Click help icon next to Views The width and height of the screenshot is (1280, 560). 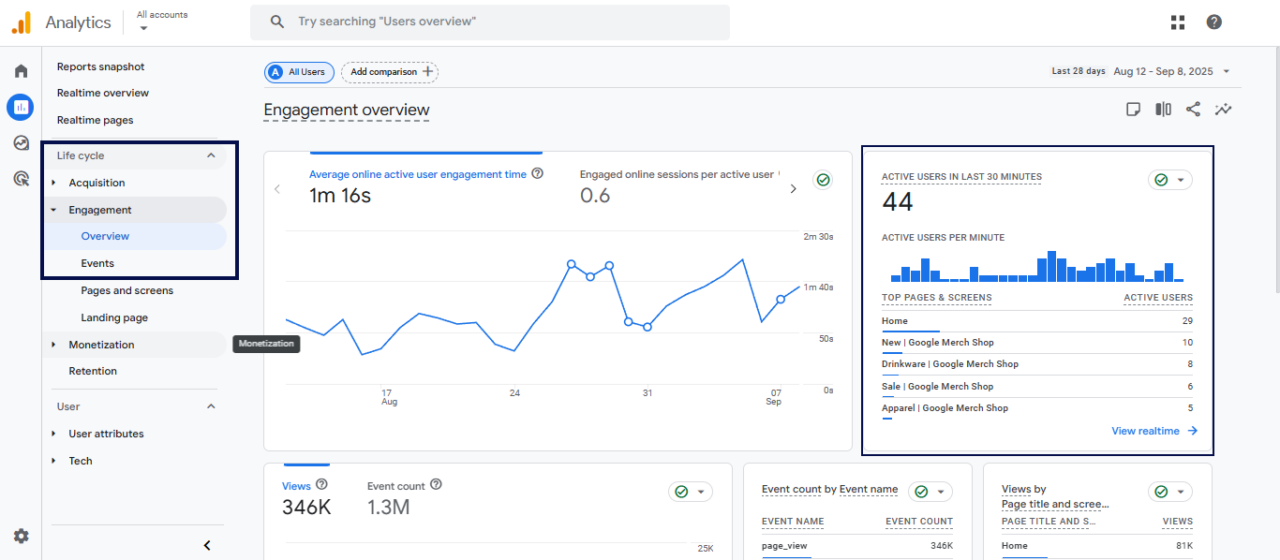tap(322, 485)
